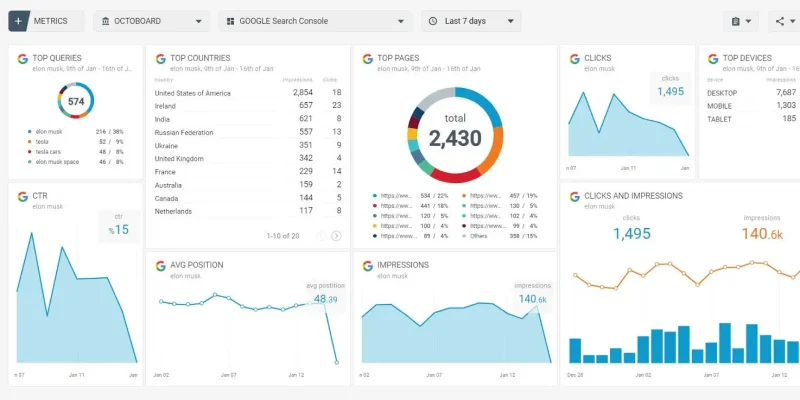Open the clipboard report dropdown in top bar
This screenshot has height=400, width=800.
point(741,21)
